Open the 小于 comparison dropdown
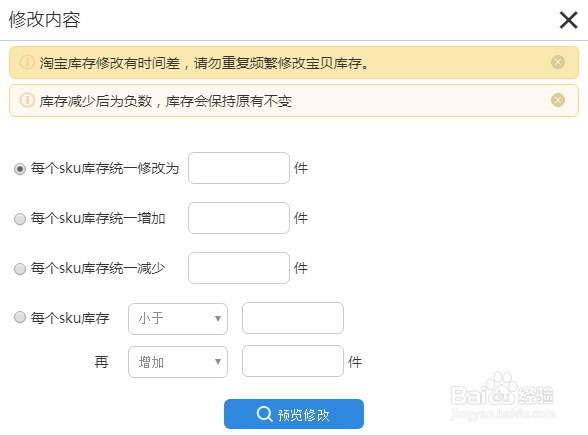The height and width of the screenshot is (435, 588). tap(178, 319)
